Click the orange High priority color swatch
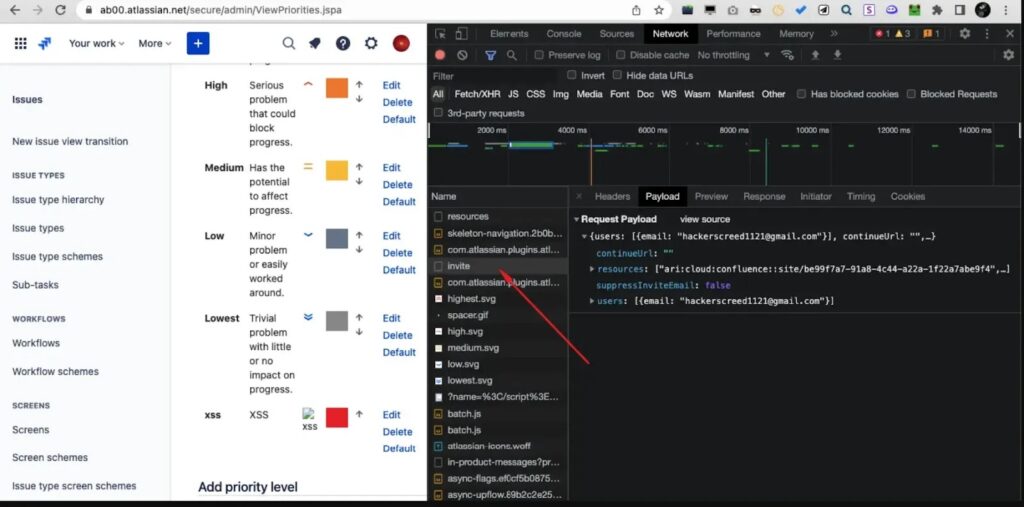The width and height of the screenshot is (1024, 507). coord(337,88)
